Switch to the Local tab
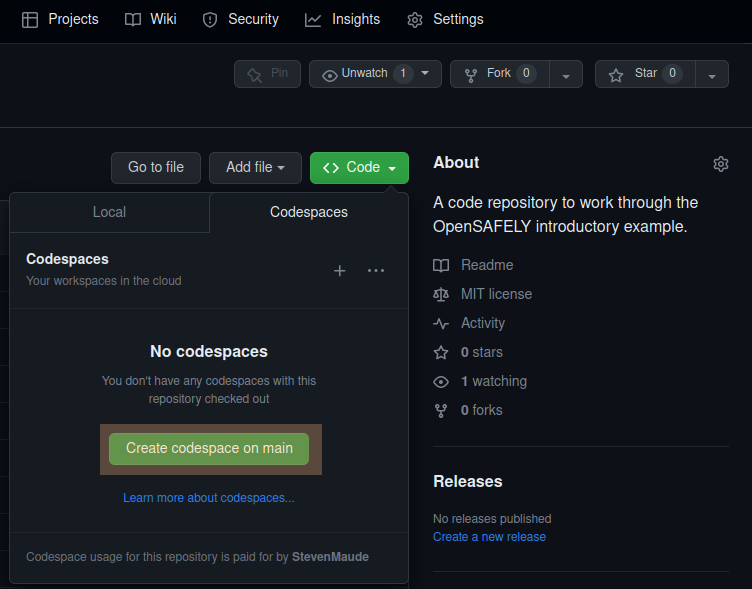 (109, 212)
